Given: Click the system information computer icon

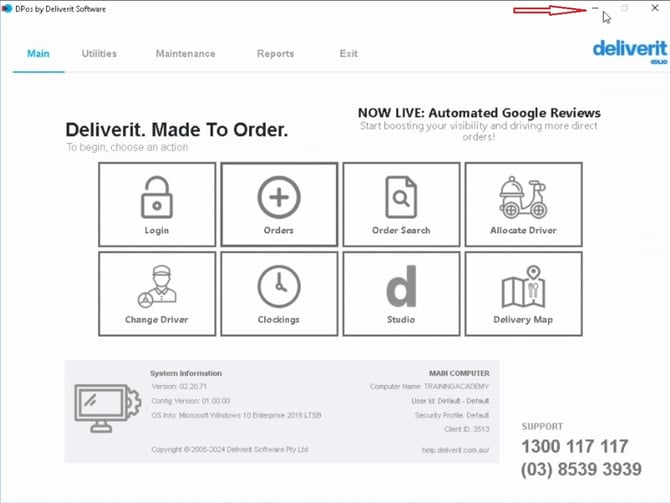Looking at the screenshot, I should 107,408.
